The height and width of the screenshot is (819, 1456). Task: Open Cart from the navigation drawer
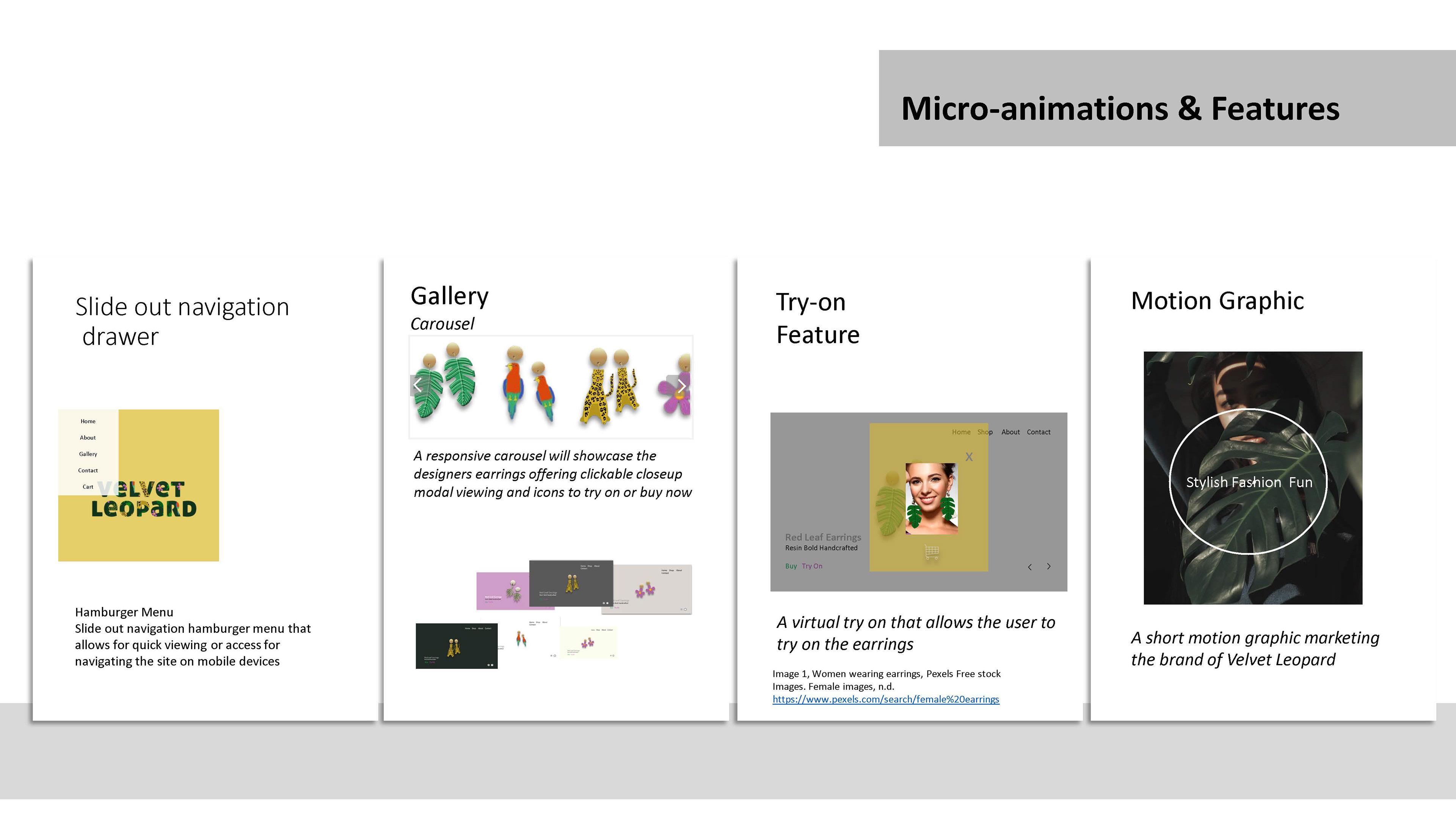click(x=88, y=486)
